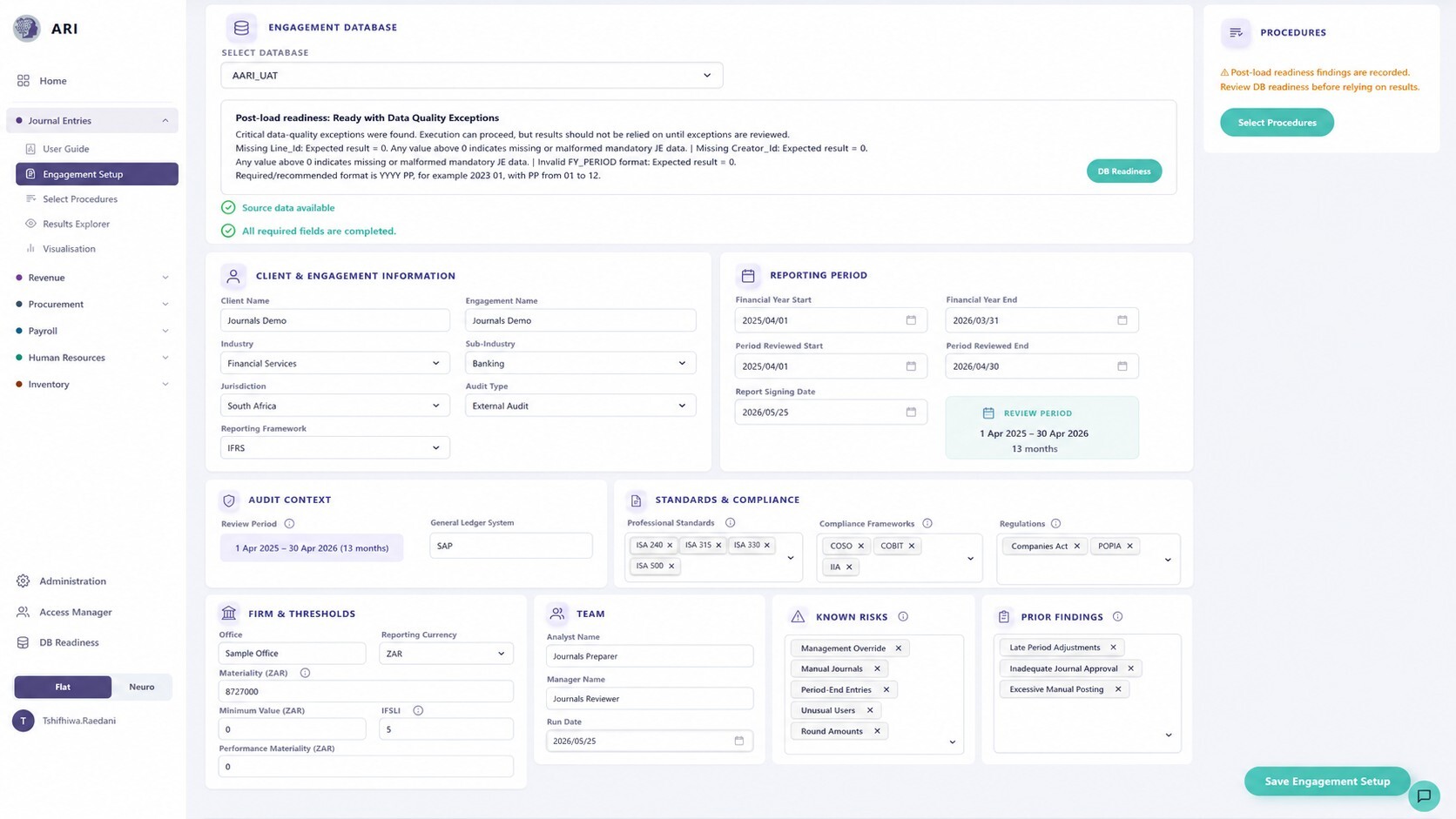Remove the Management Override risk tag
The height and width of the screenshot is (819, 1456).
click(x=898, y=648)
